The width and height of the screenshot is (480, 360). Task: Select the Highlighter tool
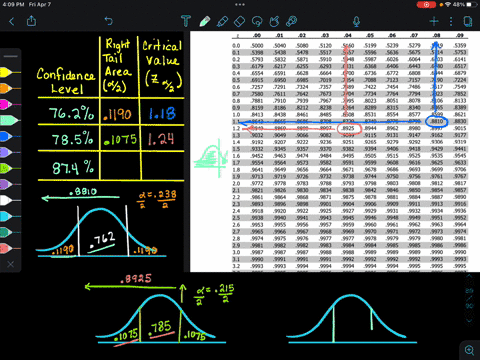[222, 22]
